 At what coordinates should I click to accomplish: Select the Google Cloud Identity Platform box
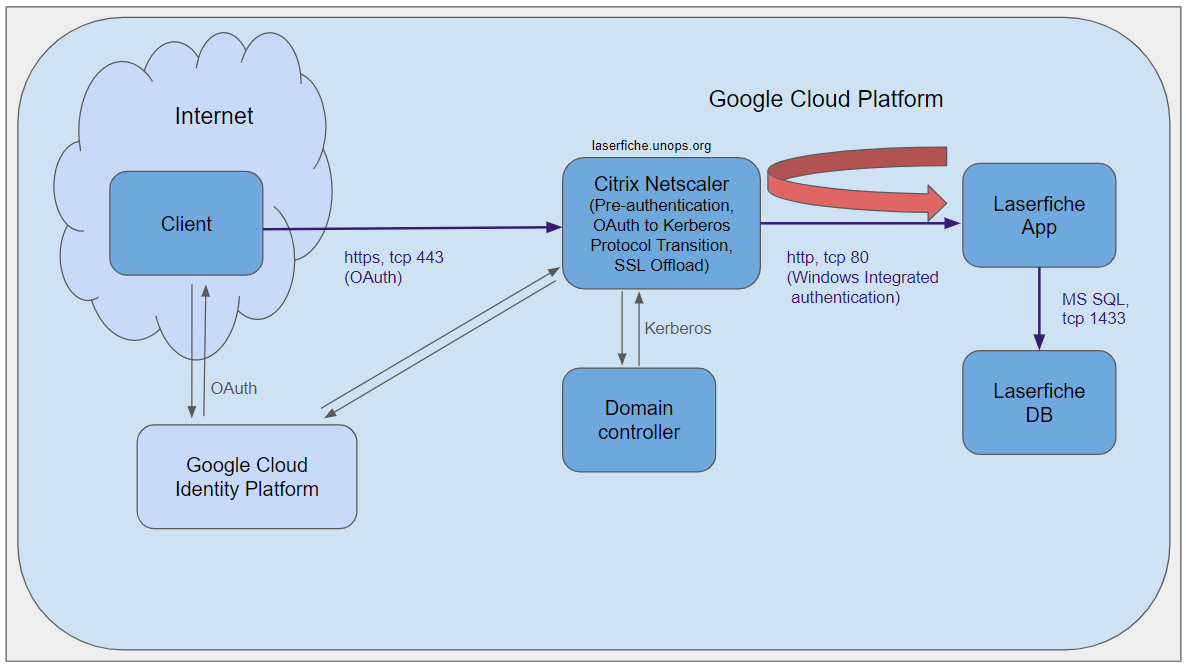(247, 477)
